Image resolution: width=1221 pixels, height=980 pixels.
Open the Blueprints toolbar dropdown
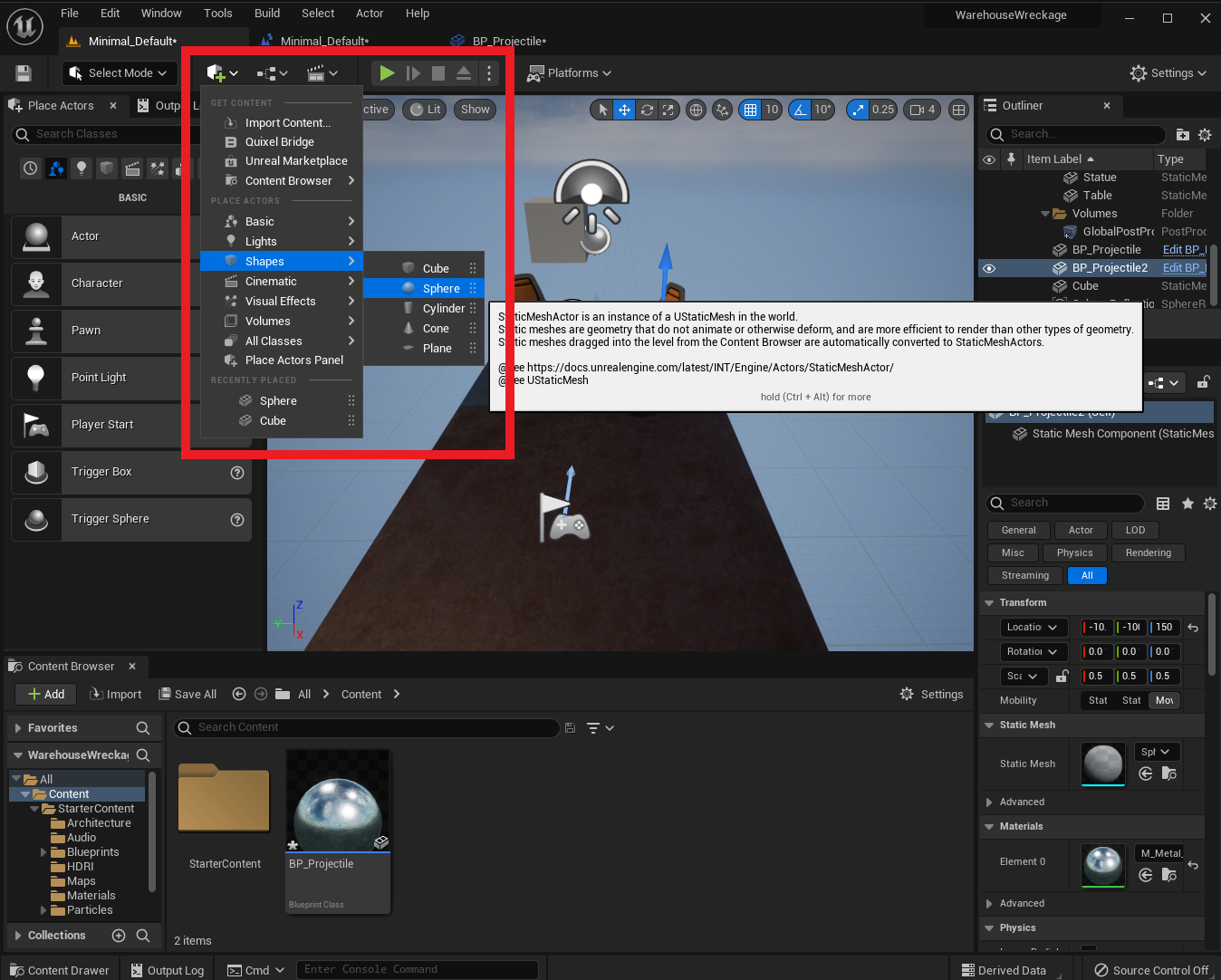(272, 73)
